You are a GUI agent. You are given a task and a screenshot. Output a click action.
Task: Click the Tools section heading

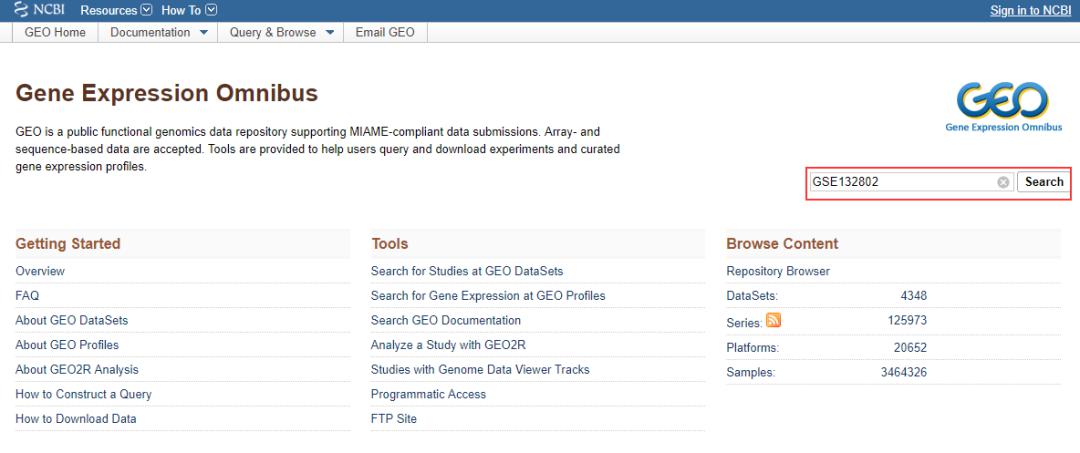pyautogui.click(x=390, y=244)
